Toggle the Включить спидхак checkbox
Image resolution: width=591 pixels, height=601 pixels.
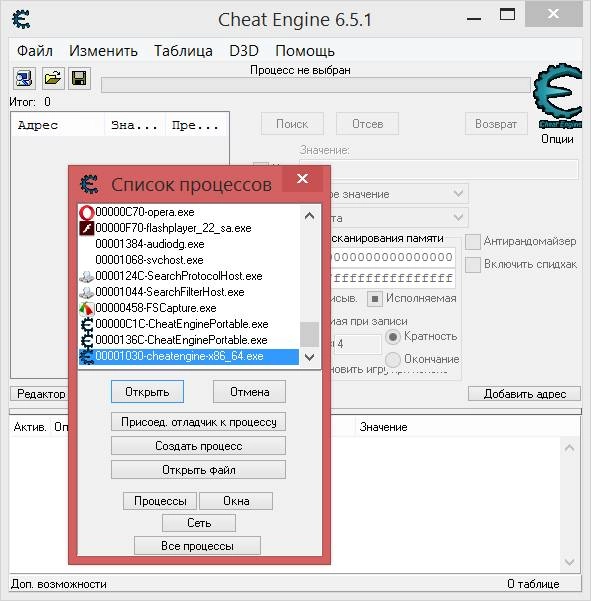coord(473,264)
